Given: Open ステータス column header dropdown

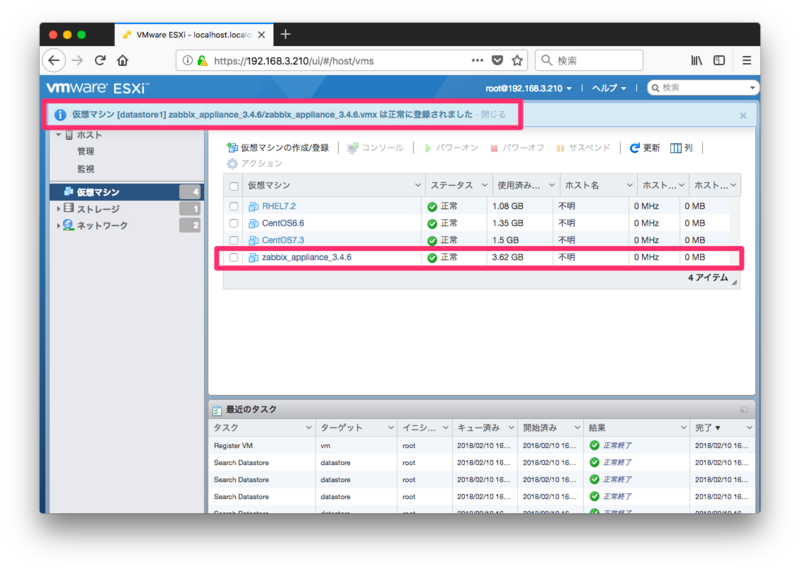Looking at the screenshot, I should [484, 185].
